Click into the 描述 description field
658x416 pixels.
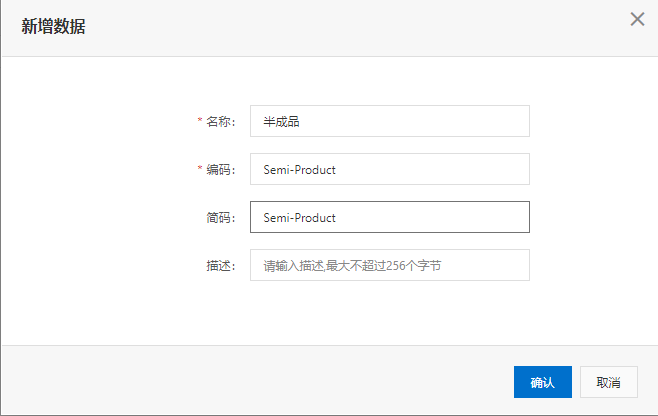click(x=390, y=265)
